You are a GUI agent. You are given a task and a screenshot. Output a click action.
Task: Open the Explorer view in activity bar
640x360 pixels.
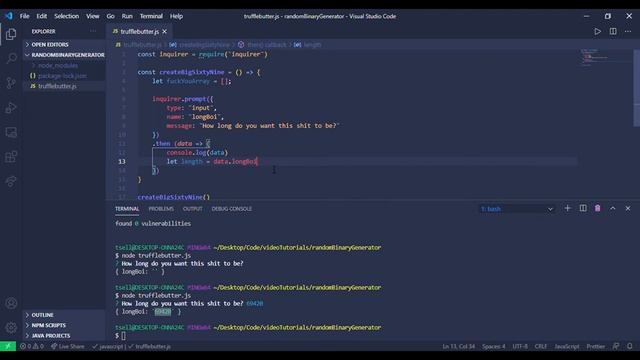[11, 34]
